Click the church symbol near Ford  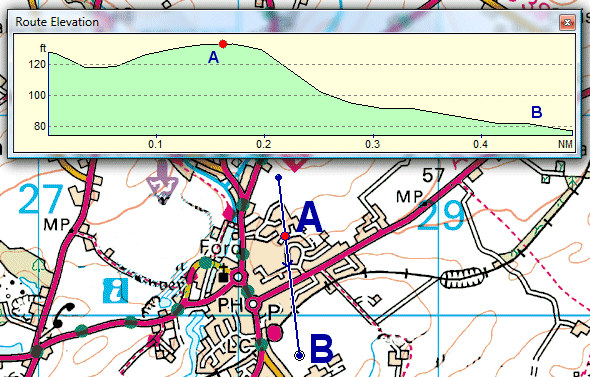(x=224, y=275)
